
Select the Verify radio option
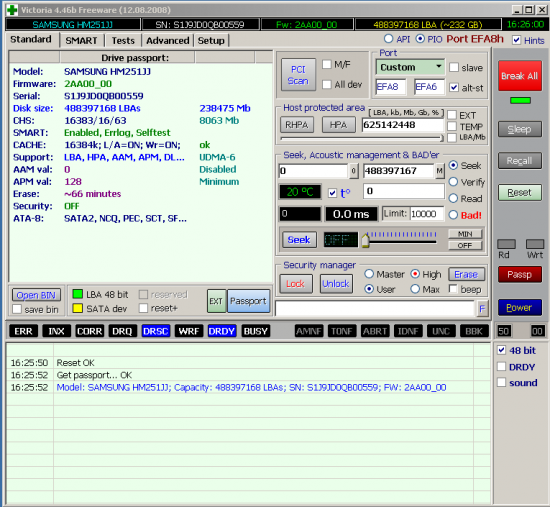tap(454, 182)
